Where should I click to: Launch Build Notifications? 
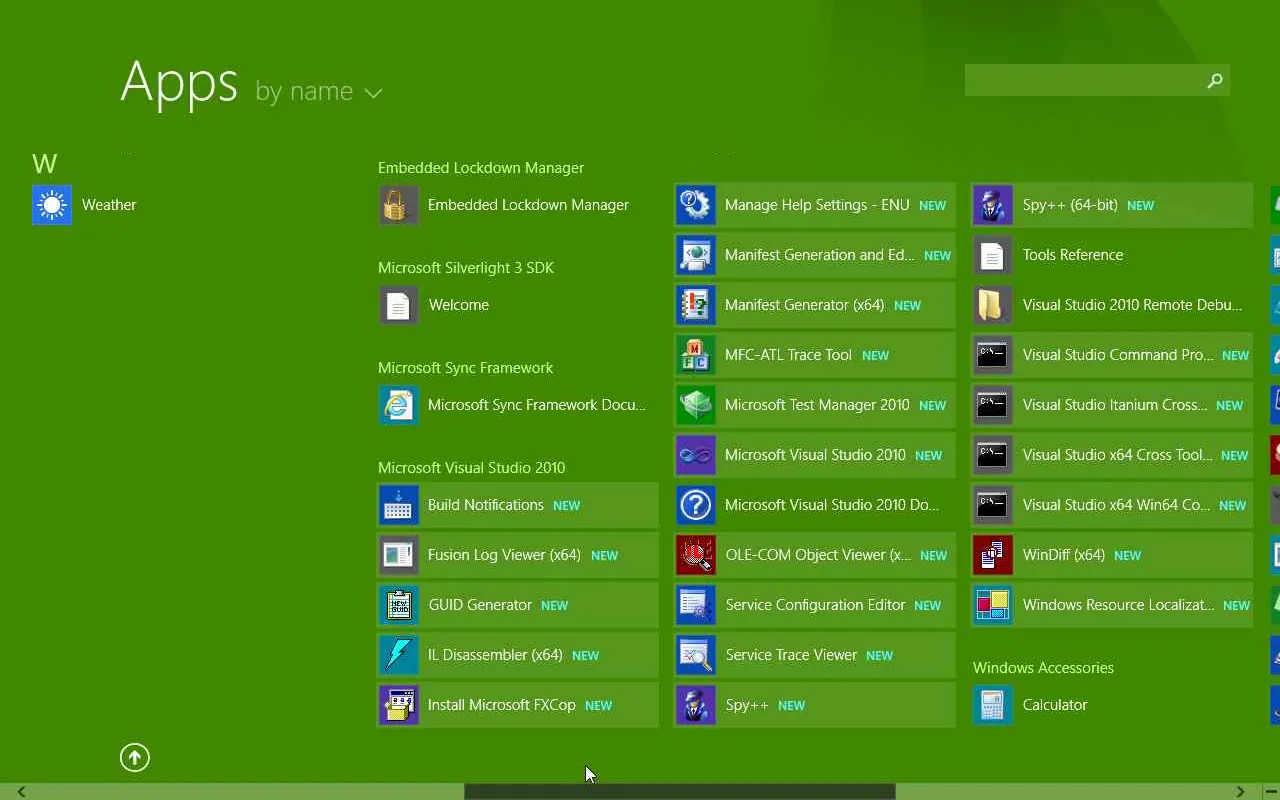tap(517, 505)
